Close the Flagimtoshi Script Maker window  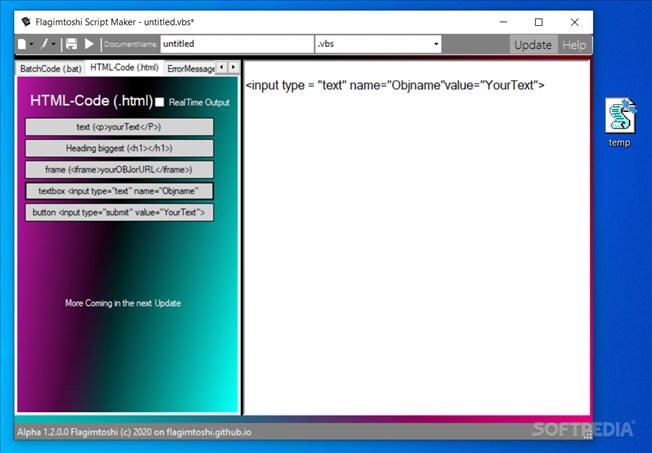coord(575,22)
